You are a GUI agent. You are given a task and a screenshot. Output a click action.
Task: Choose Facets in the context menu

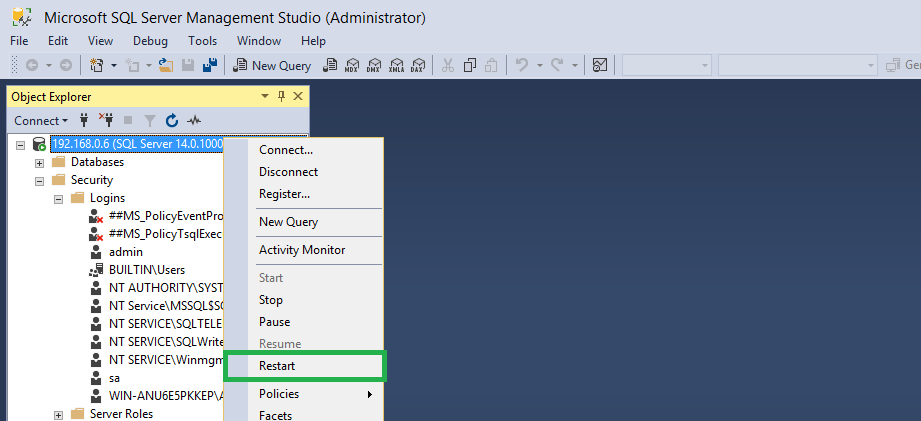click(x=304, y=415)
